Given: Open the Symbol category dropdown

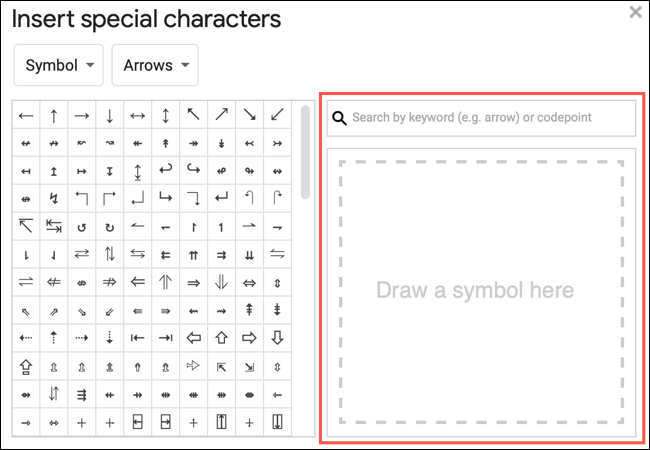Looking at the screenshot, I should point(58,66).
